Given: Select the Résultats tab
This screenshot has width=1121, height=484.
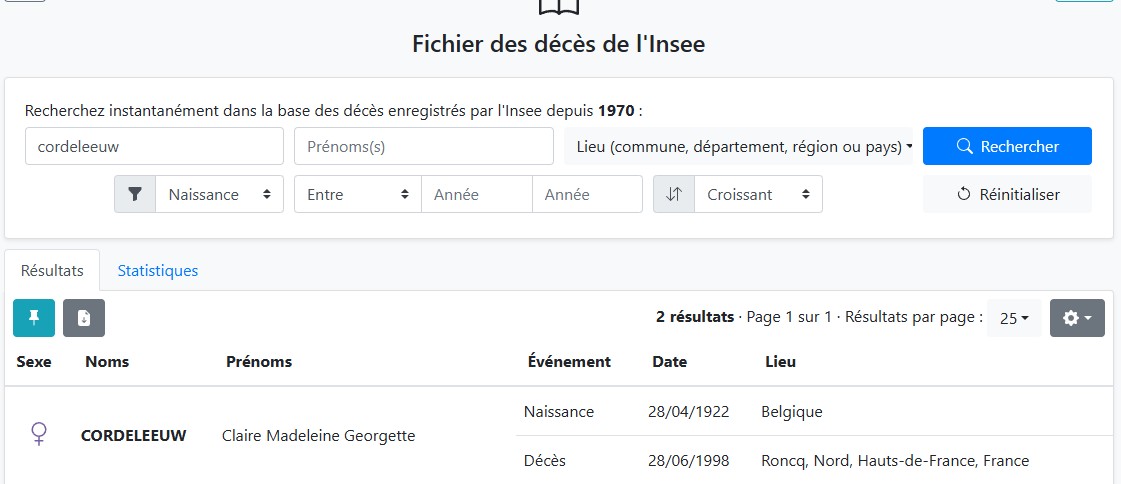Looking at the screenshot, I should (52, 270).
